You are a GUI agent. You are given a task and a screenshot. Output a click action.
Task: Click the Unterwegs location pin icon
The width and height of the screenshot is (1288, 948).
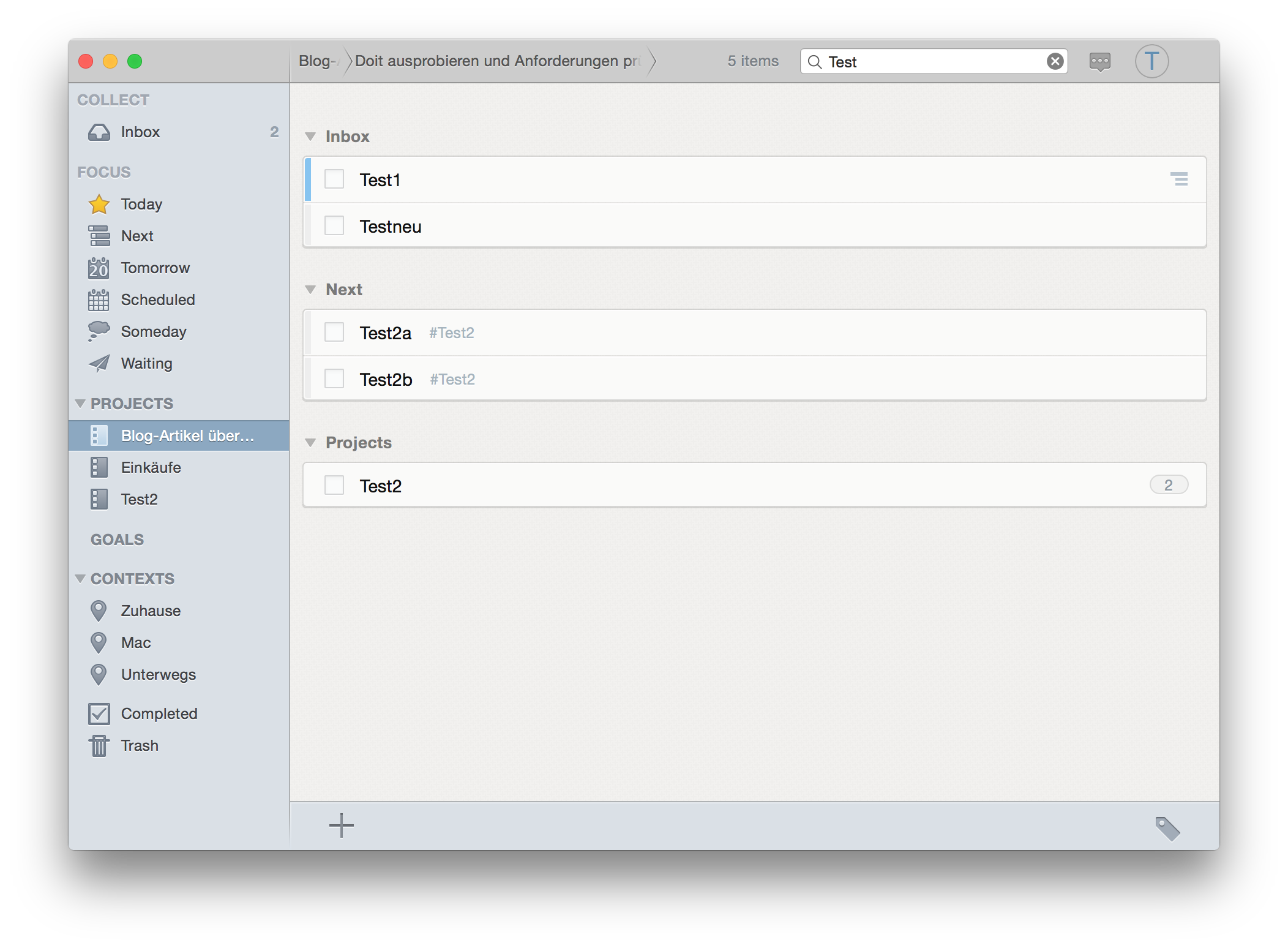(99, 674)
